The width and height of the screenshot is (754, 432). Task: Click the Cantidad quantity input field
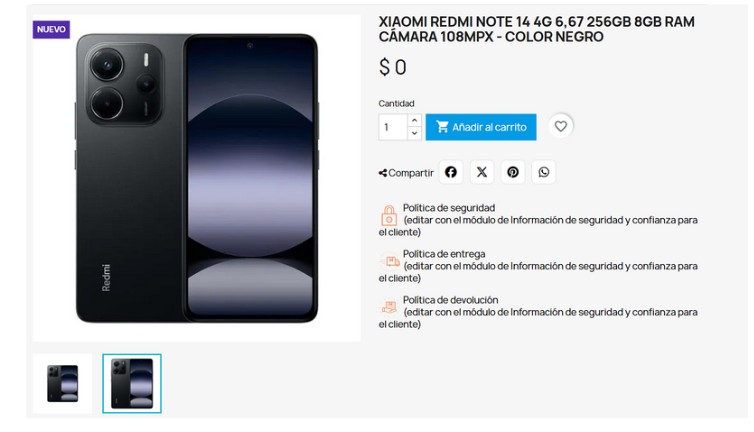[x=393, y=127]
